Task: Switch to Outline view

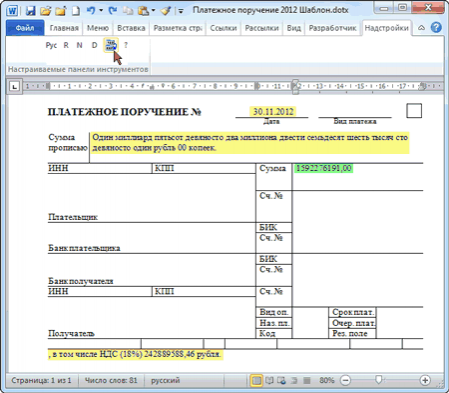Action: 294,380
